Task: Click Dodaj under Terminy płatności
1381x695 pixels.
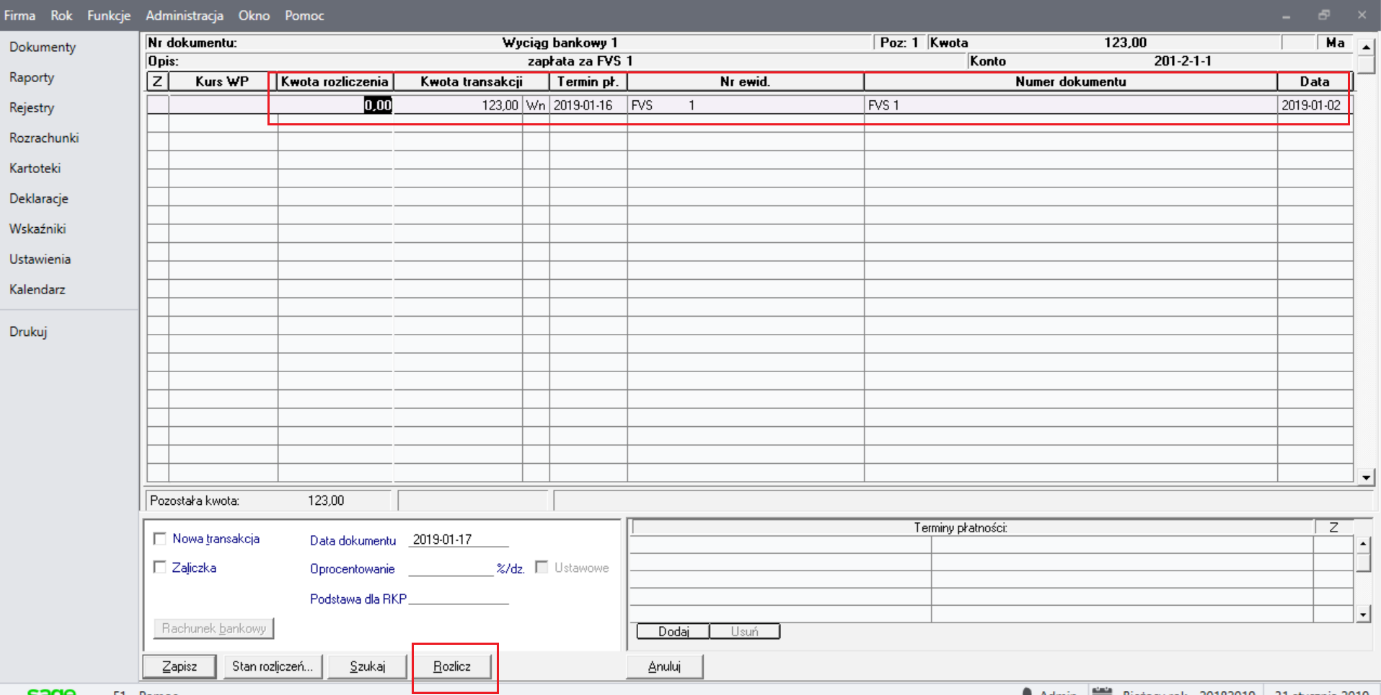Action: pos(673,631)
